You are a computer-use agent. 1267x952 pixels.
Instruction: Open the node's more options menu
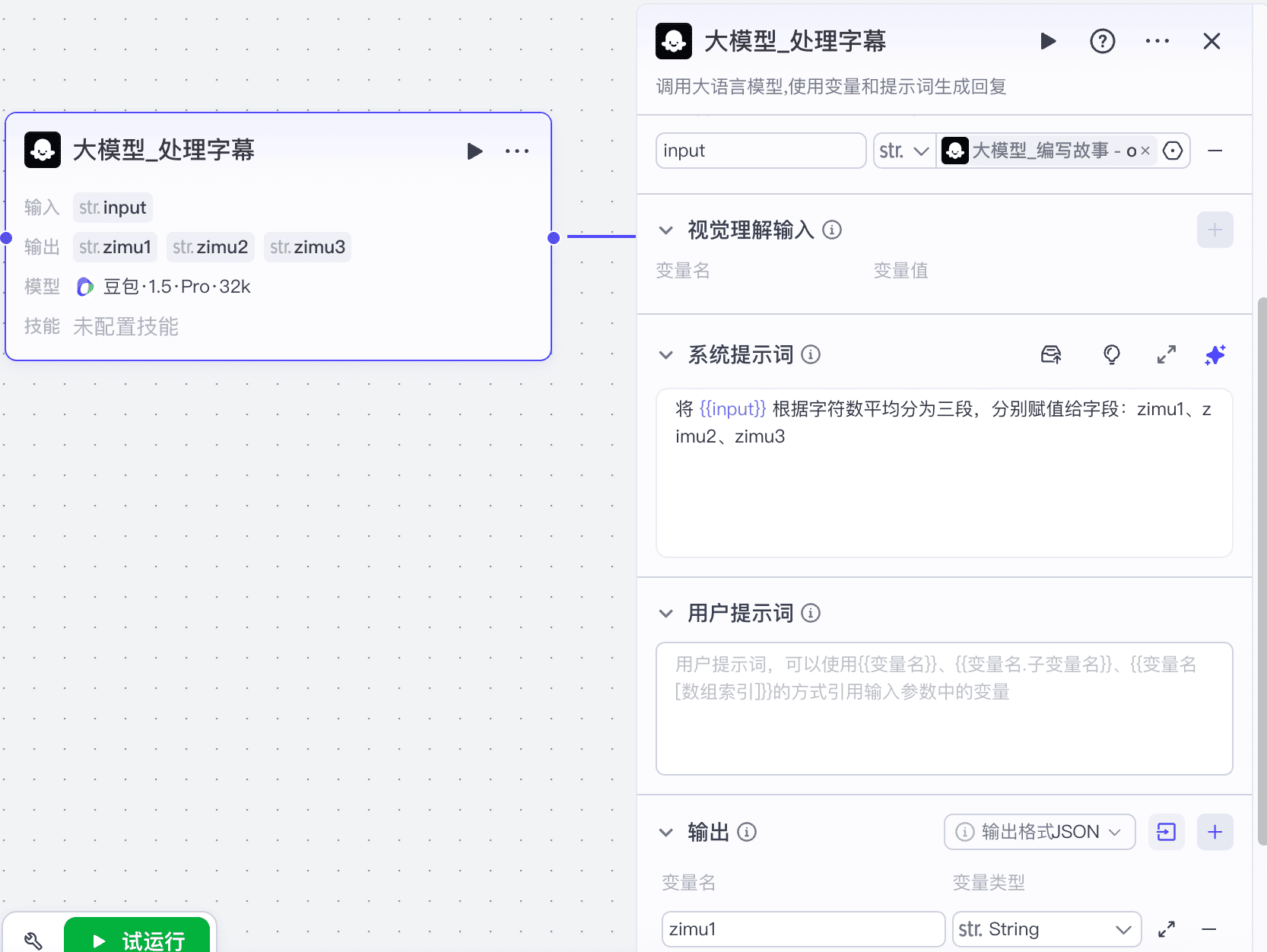click(1157, 41)
